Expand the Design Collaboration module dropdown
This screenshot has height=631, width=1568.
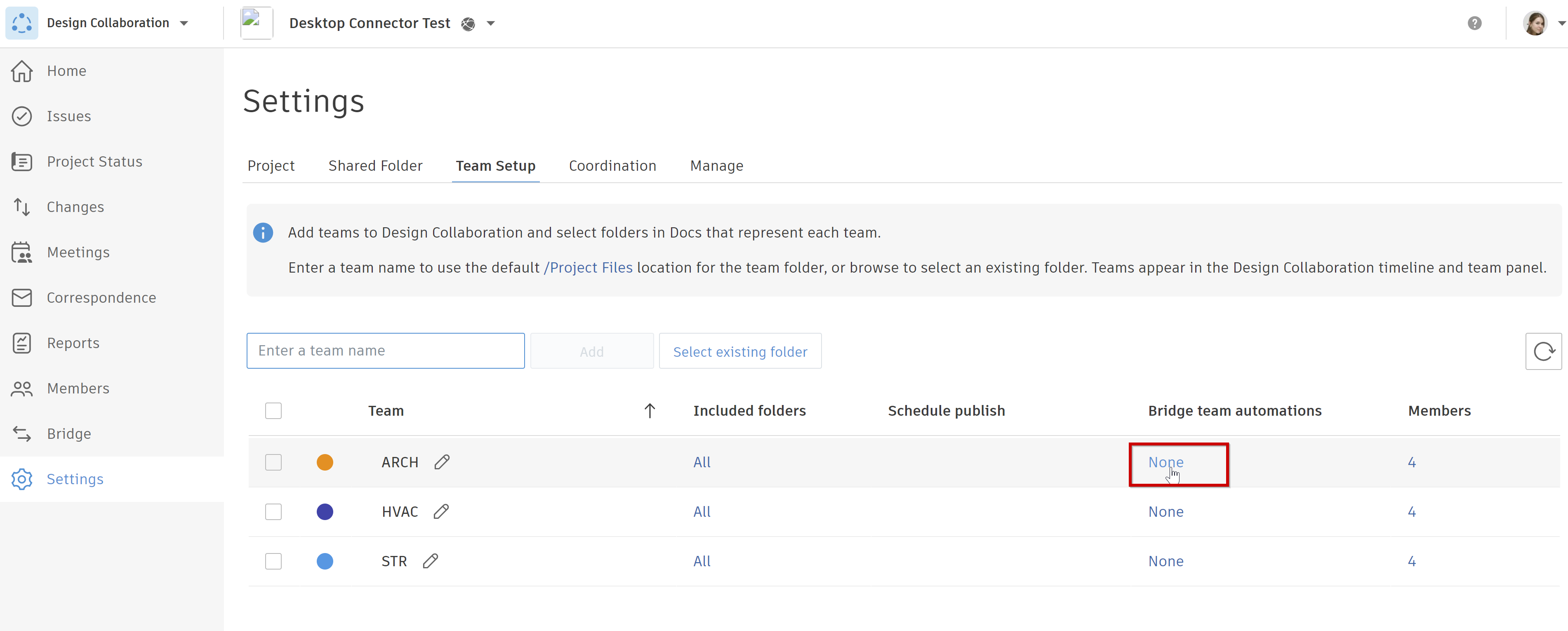[184, 23]
